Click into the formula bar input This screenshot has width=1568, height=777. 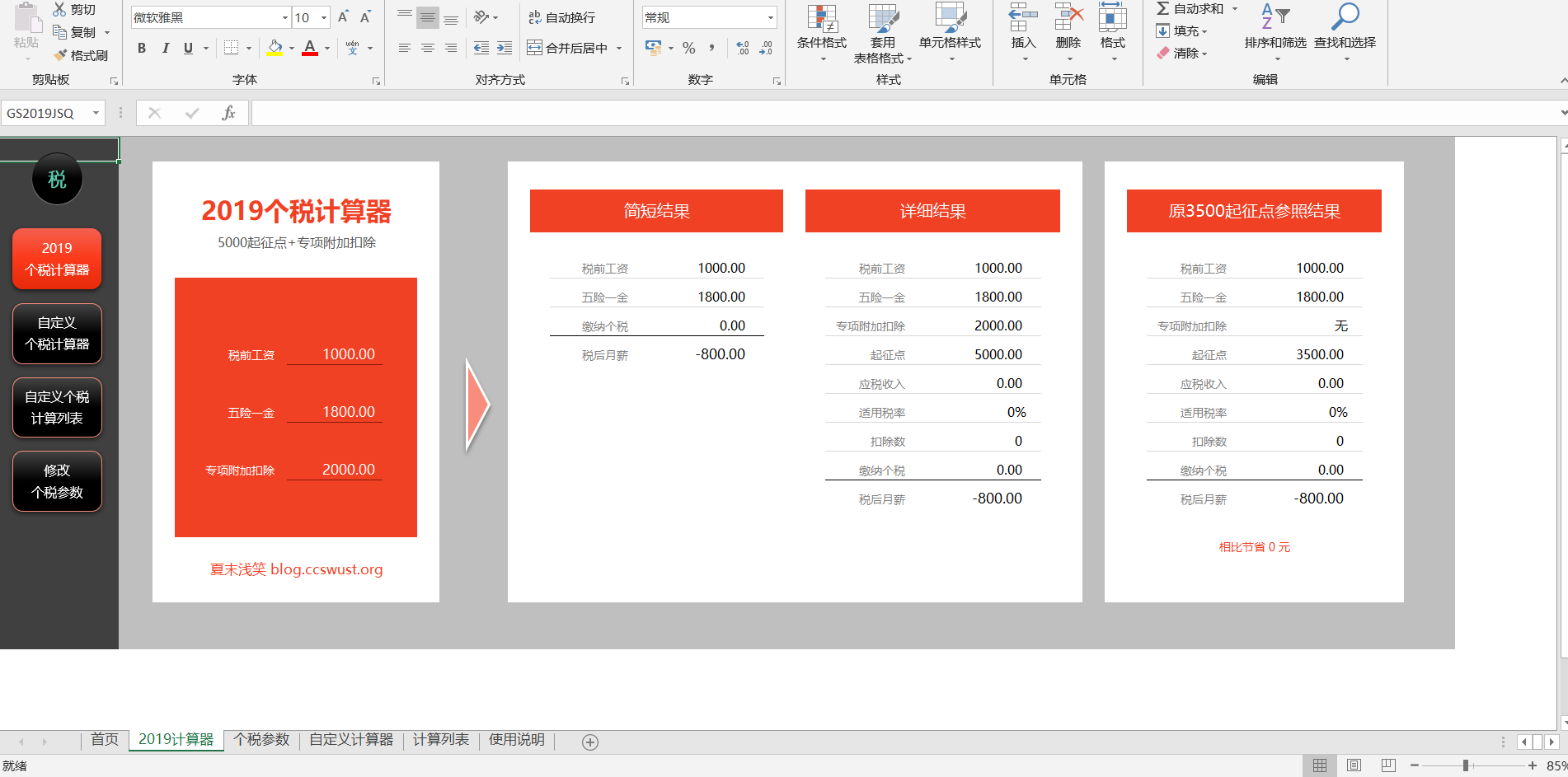pyautogui.click(x=904, y=113)
